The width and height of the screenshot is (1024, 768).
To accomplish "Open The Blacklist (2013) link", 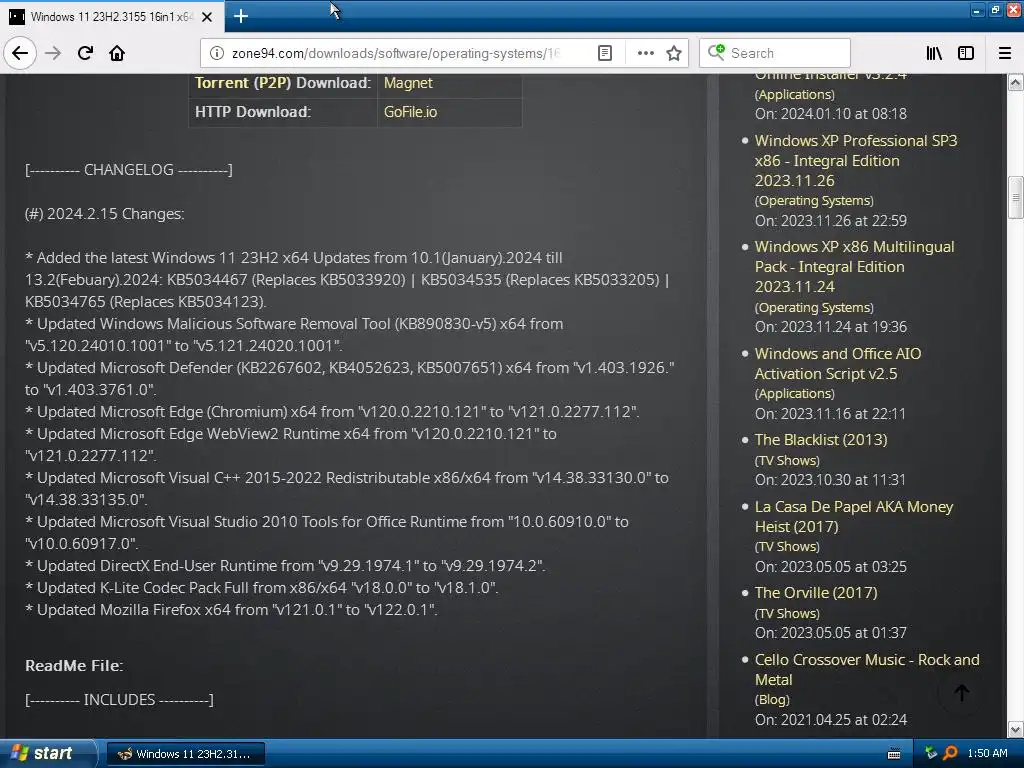I will coord(821,440).
